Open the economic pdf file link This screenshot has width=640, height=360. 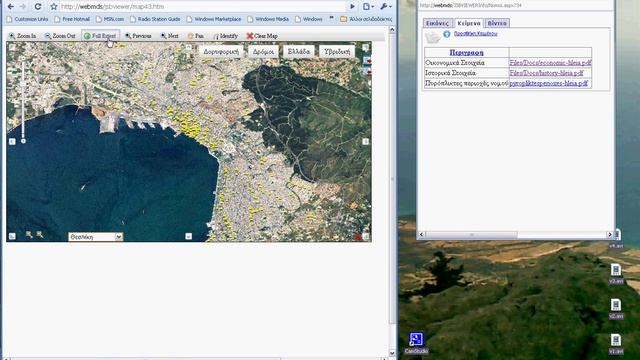(x=550, y=63)
